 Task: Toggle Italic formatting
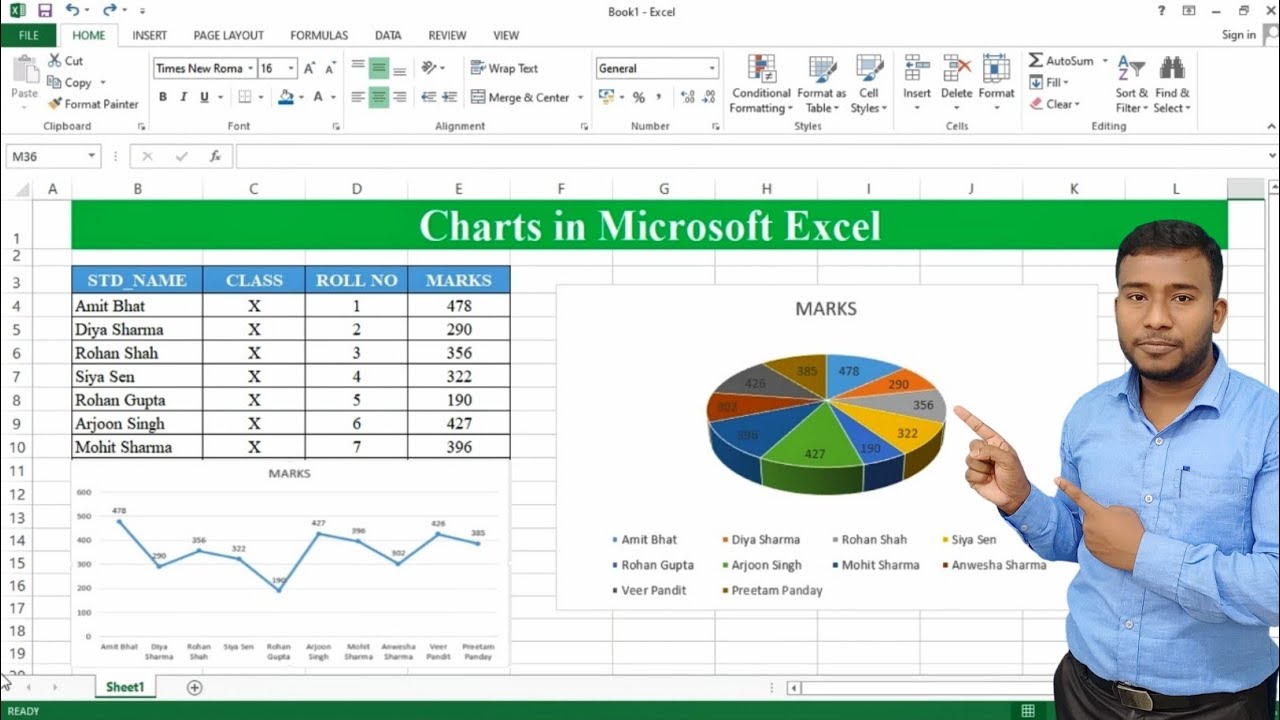click(184, 97)
